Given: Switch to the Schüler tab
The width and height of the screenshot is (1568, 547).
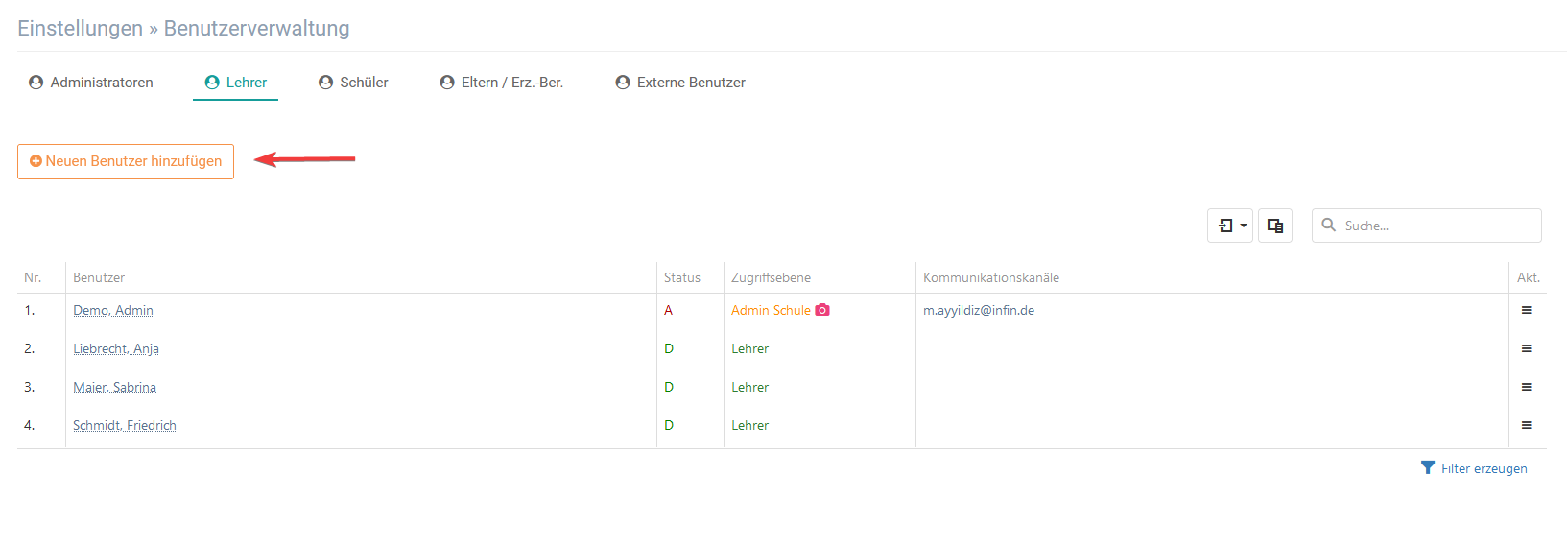Looking at the screenshot, I should tap(353, 83).
